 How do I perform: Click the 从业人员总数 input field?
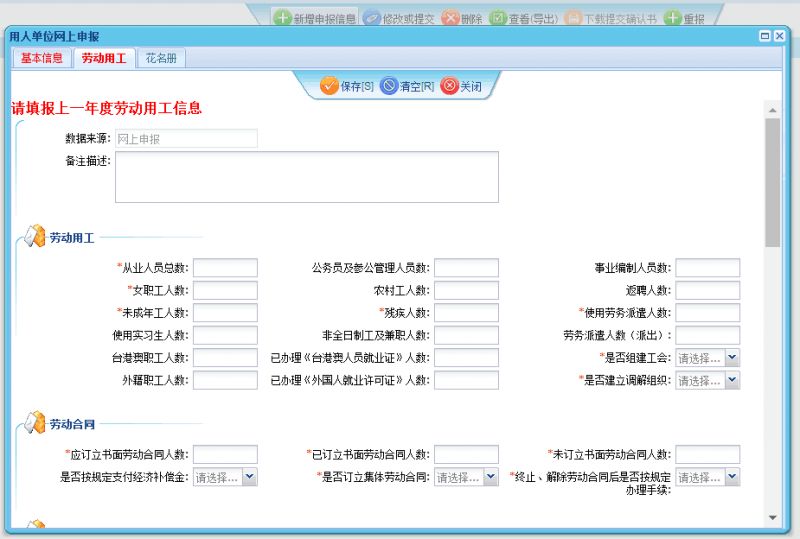225,268
